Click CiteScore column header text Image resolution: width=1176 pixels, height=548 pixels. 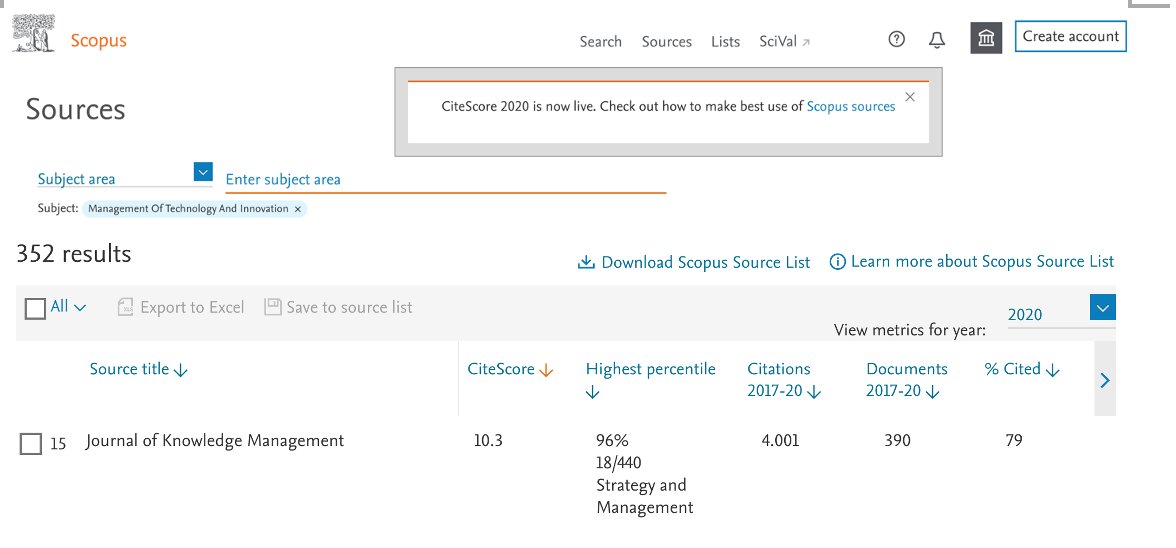pyautogui.click(x=501, y=369)
